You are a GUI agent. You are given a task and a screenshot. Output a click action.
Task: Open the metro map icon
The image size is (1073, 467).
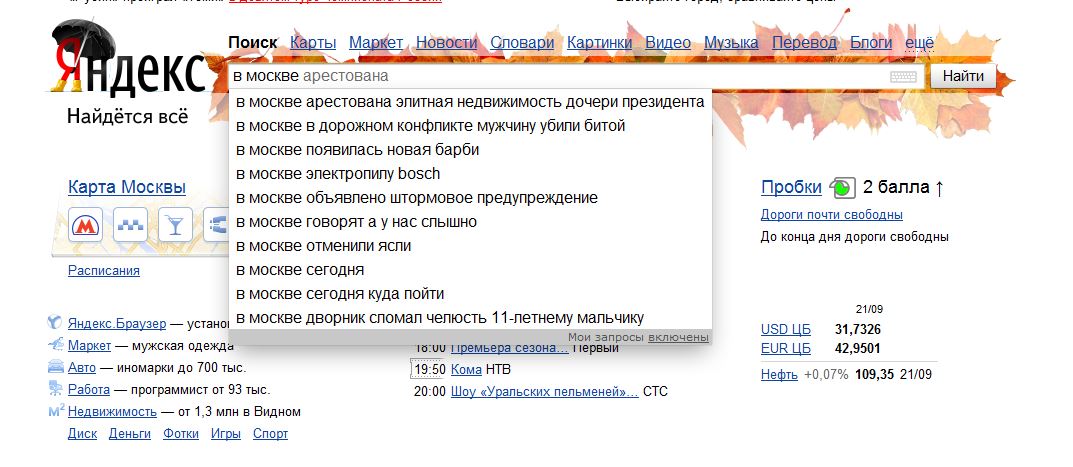tap(86, 225)
